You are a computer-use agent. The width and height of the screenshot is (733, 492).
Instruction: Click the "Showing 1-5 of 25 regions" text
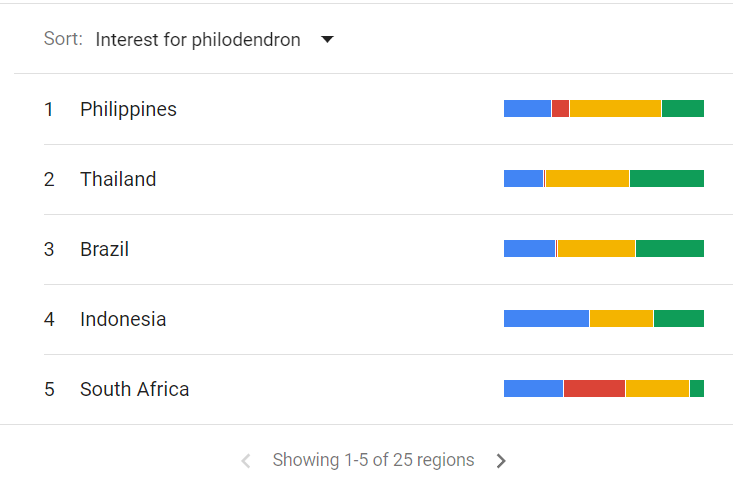point(373,460)
